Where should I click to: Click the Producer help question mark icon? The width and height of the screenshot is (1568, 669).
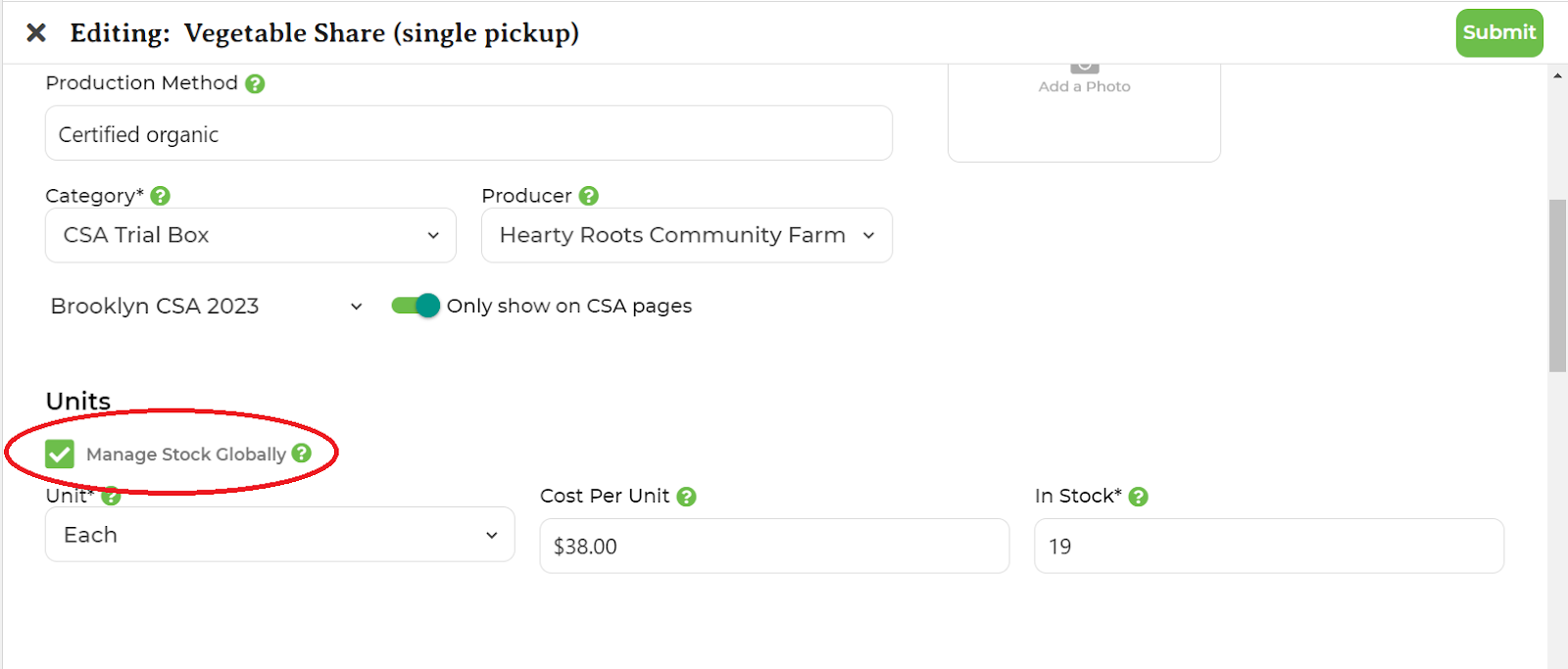pos(589,196)
